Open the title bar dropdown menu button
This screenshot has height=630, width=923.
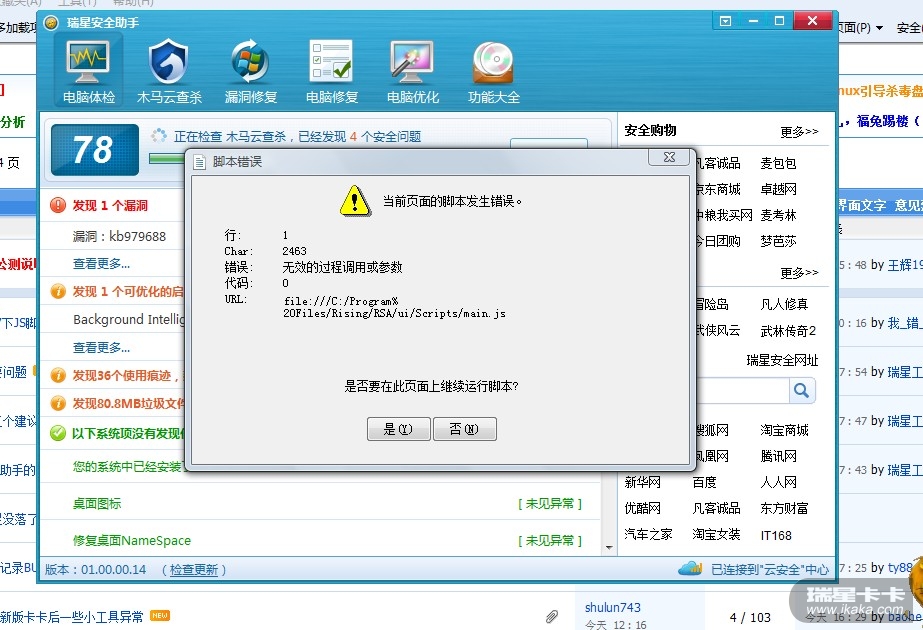(725, 21)
